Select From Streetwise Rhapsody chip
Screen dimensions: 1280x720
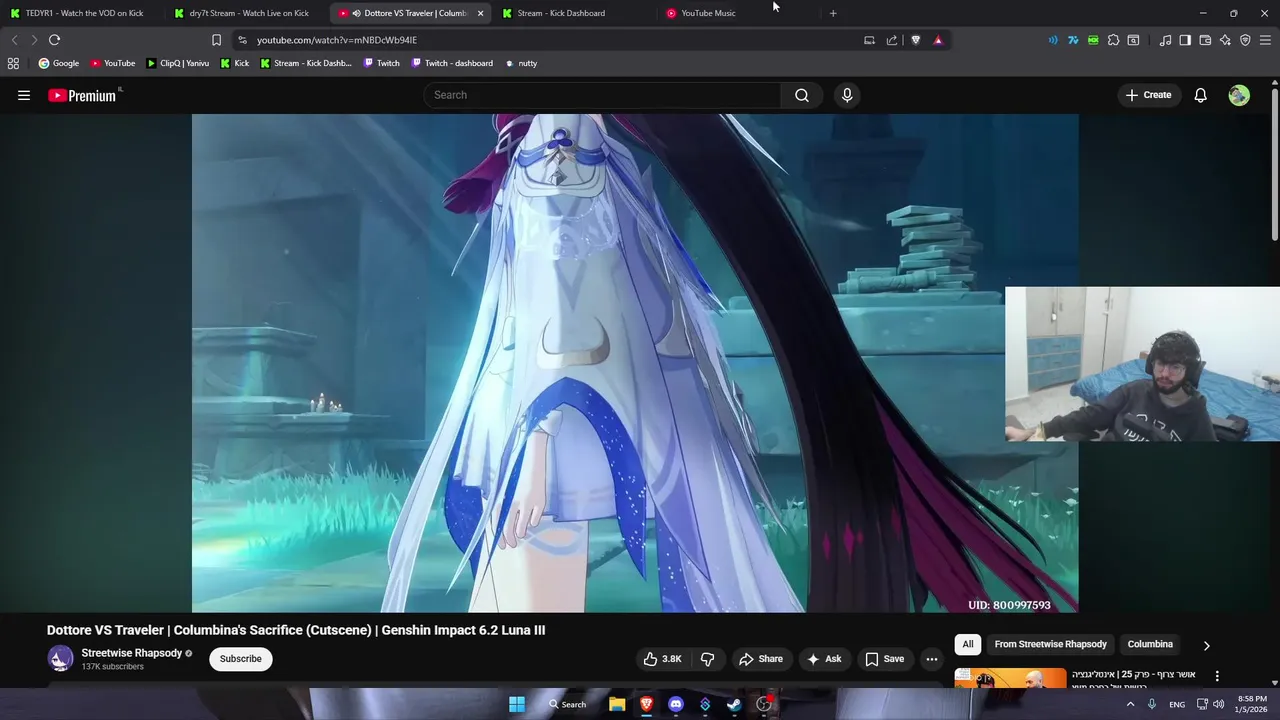pyautogui.click(x=1050, y=645)
